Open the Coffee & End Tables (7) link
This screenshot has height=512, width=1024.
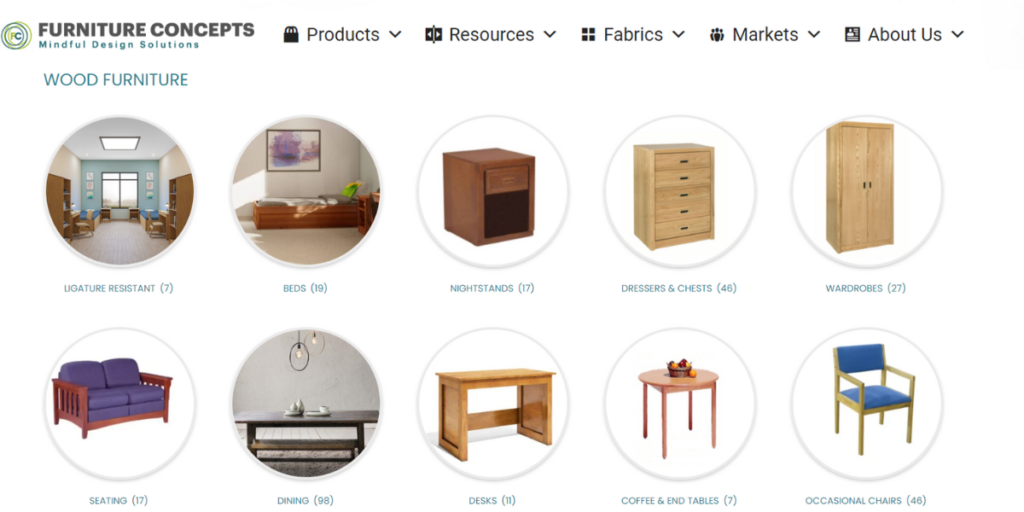[679, 500]
